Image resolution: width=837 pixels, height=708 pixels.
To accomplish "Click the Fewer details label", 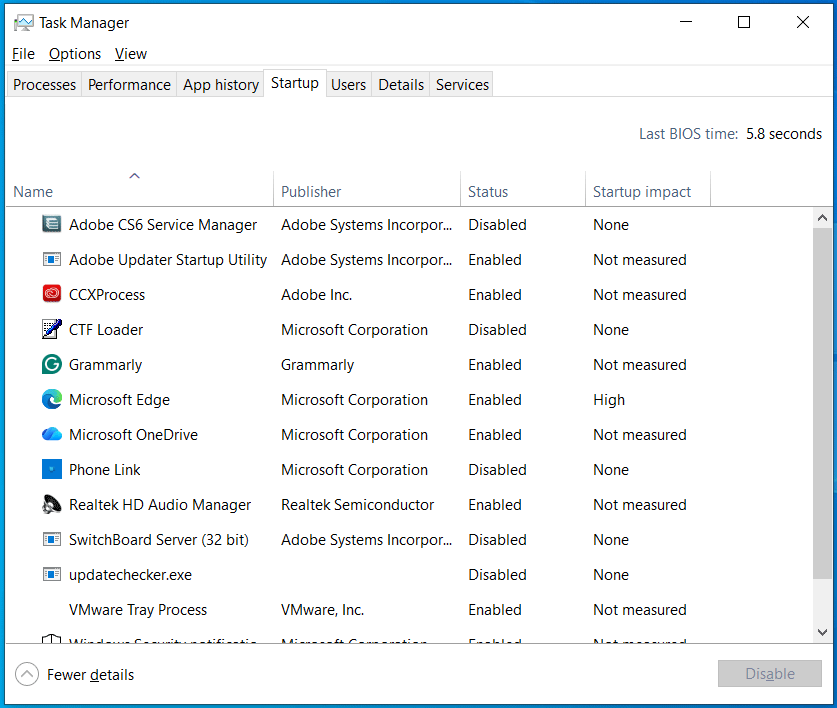I will (x=89, y=674).
